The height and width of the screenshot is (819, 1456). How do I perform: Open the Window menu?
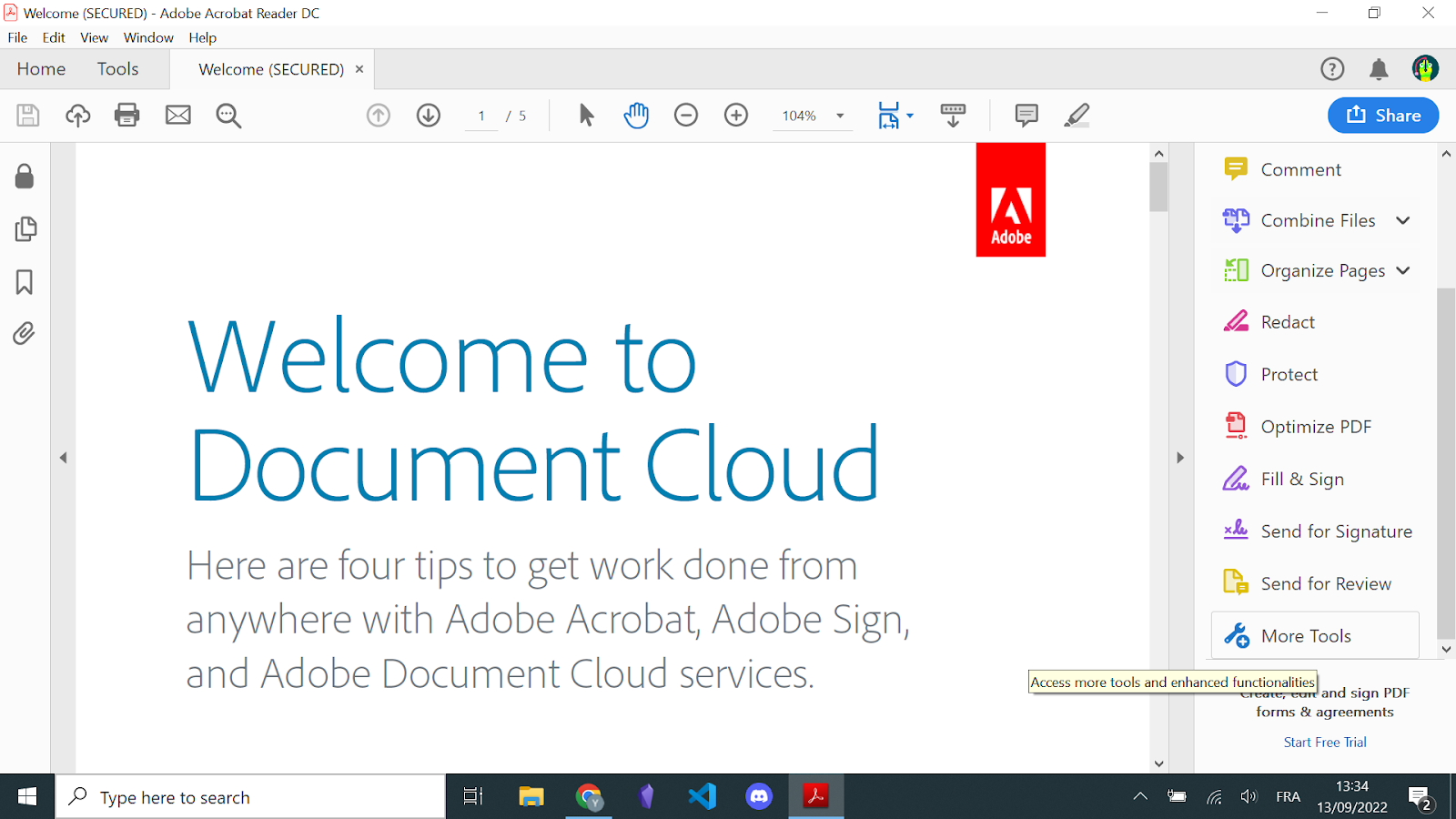pos(148,37)
